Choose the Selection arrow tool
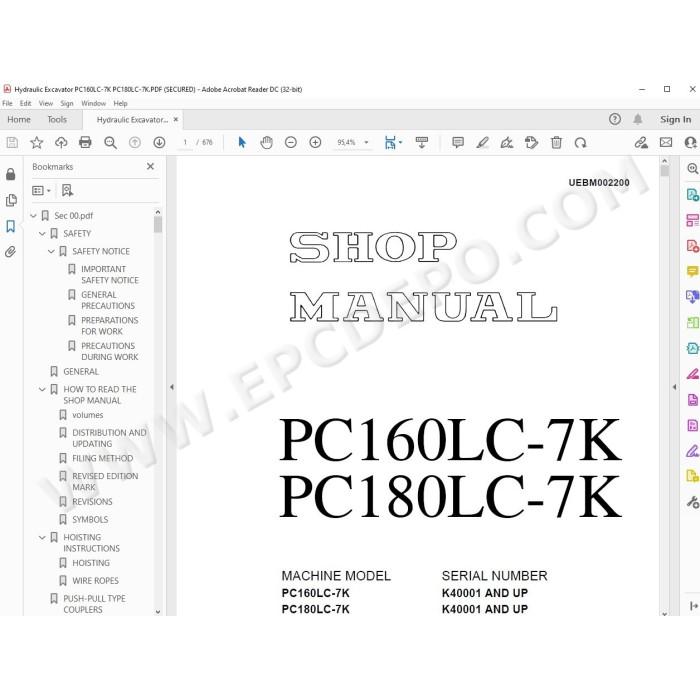Viewport: 700px width, 700px height. point(242,142)
